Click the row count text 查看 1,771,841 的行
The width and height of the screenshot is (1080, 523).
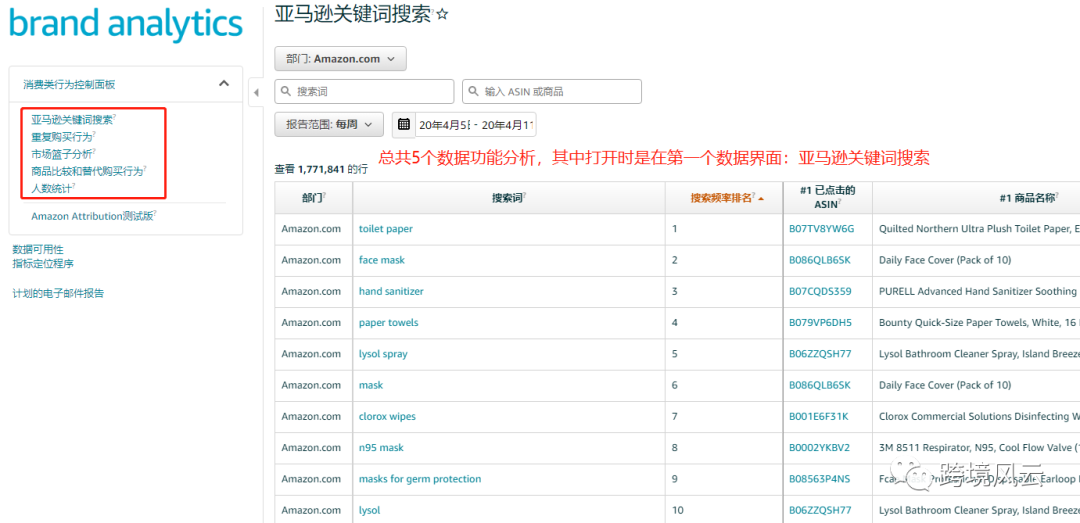coord(321,169)
